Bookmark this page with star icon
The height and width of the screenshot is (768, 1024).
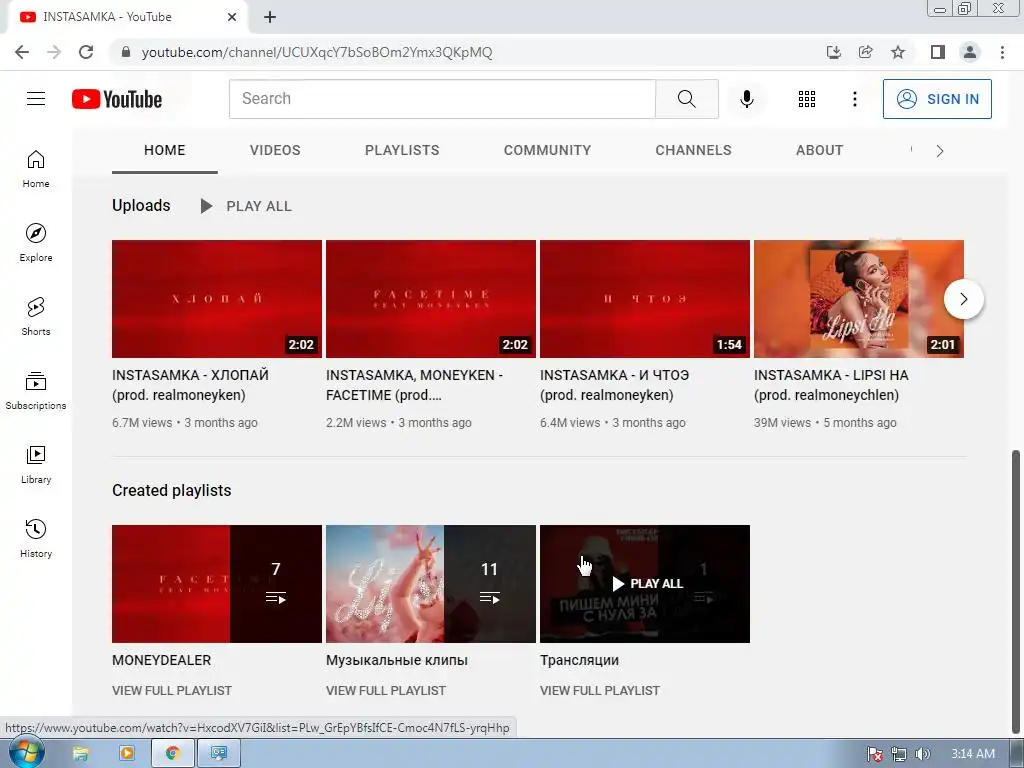point(898,52)
